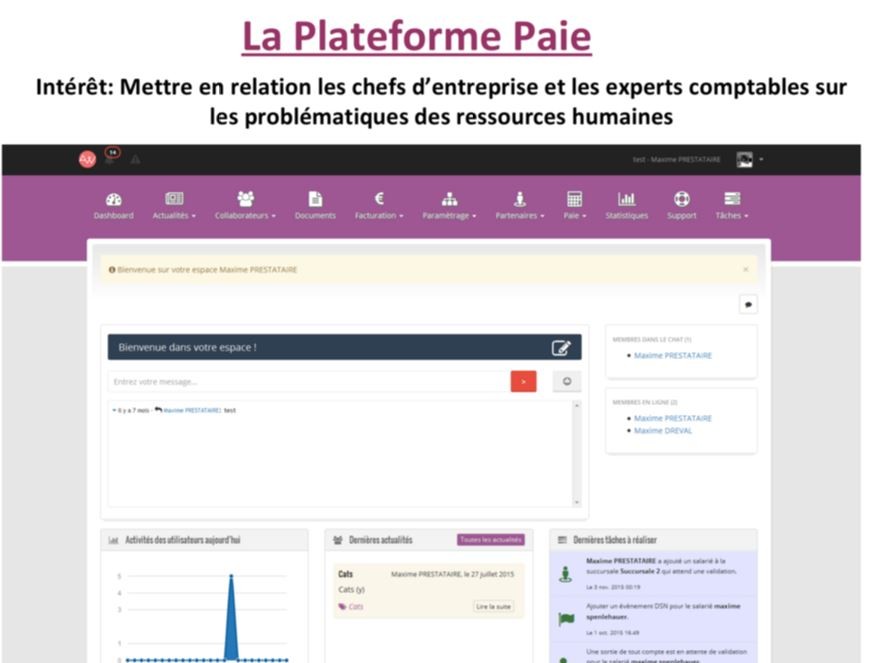Open the user account dropdown caret

761,160
